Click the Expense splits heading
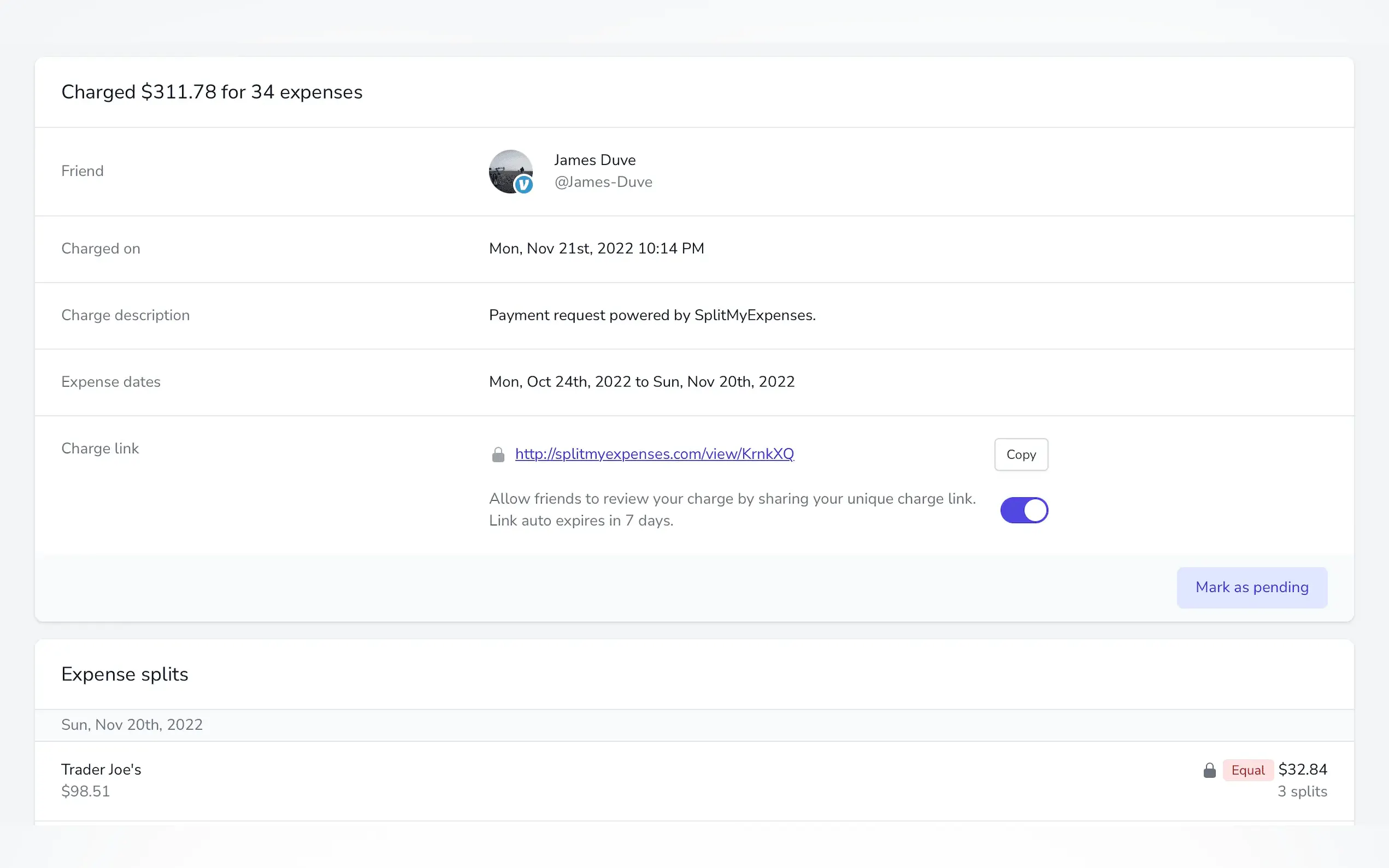Screen dimensions: 1389x868 tap(125, 674)
